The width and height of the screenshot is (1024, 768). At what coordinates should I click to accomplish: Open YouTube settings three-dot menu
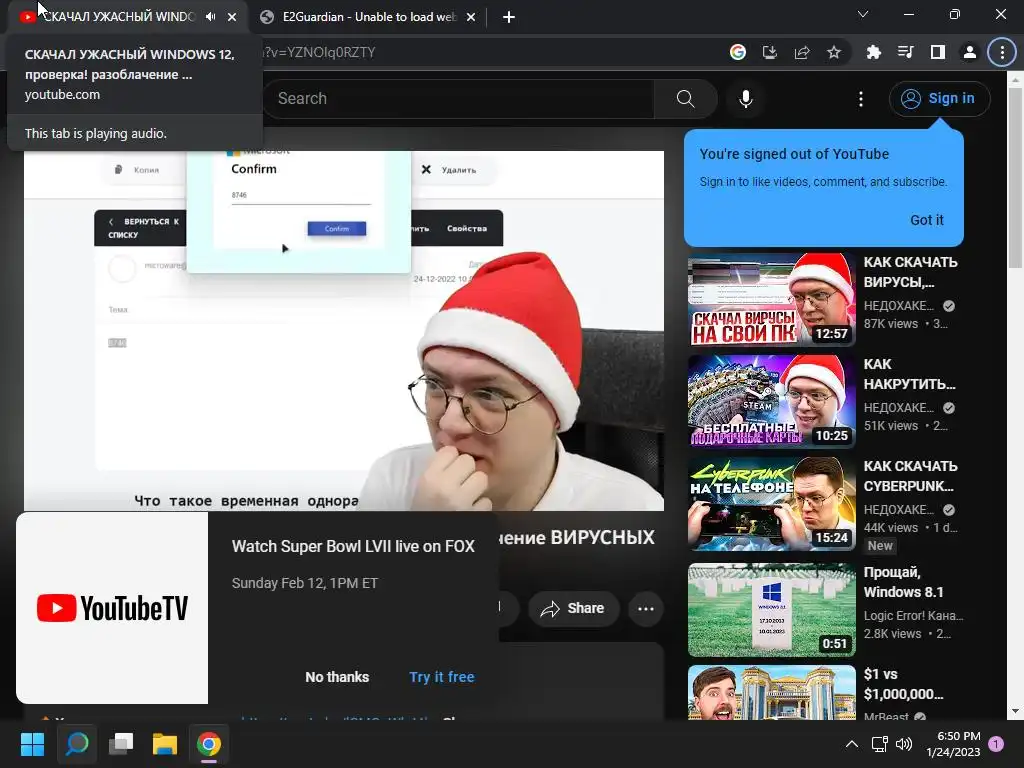[x=861, y=99]
